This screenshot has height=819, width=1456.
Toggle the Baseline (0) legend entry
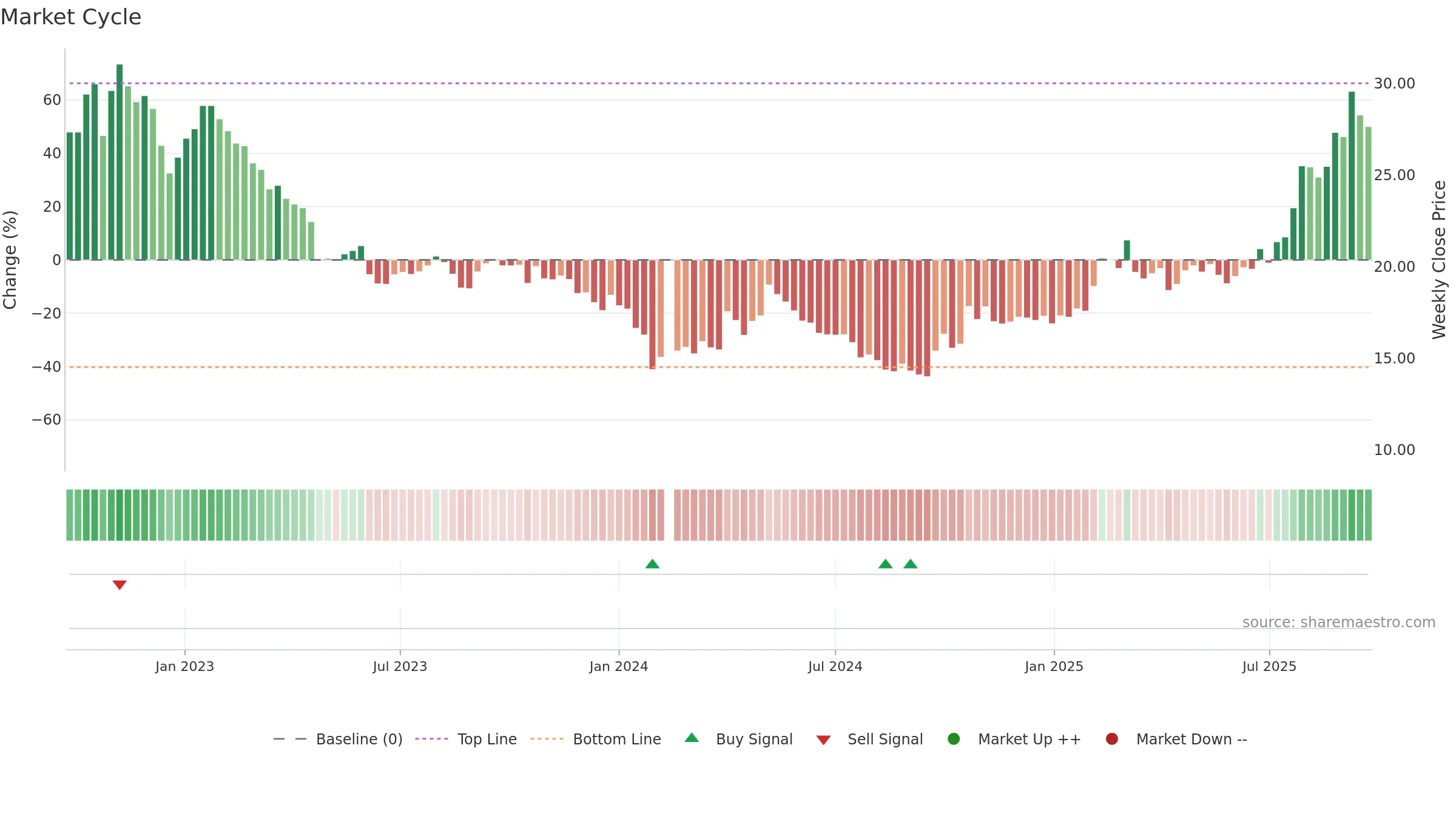click(x=338, y=739)
